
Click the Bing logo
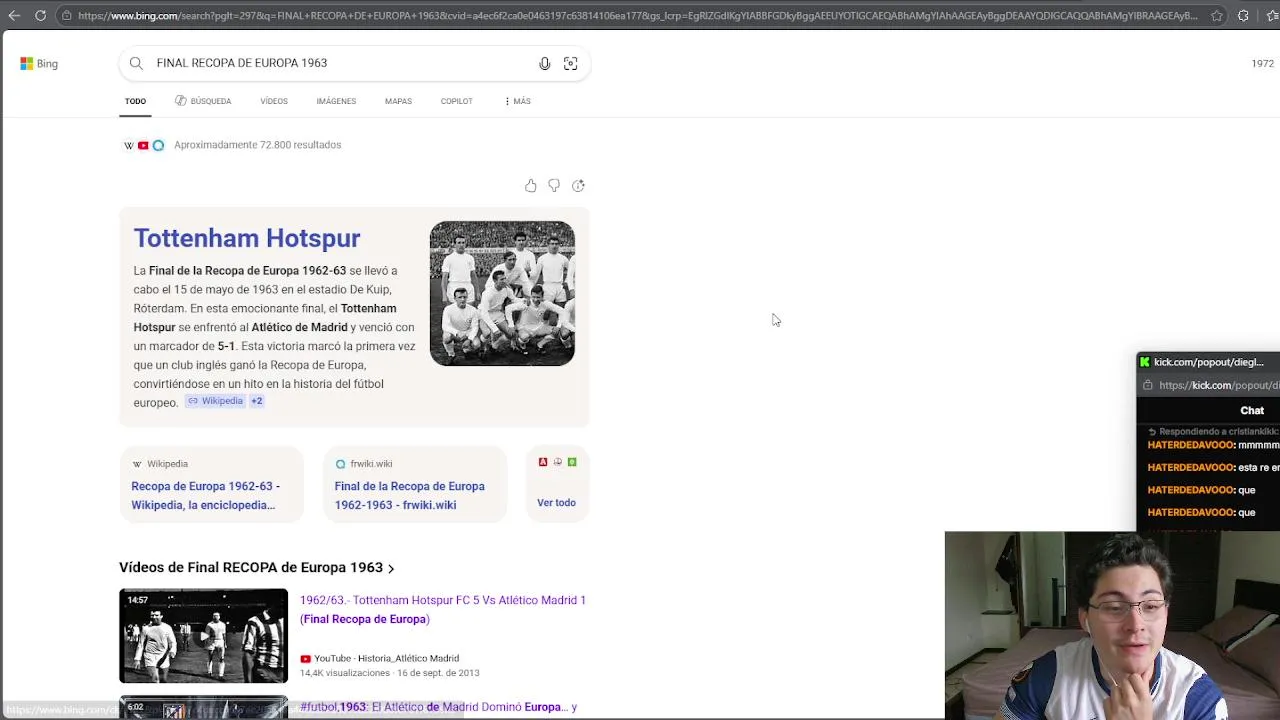(x=39, y=63)
